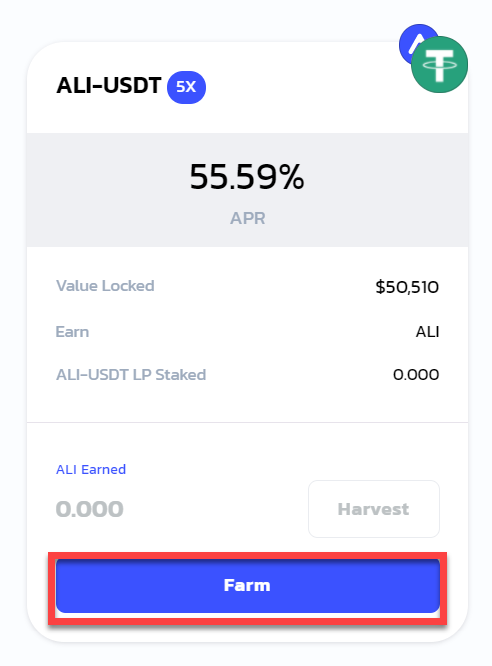Click the ALI-USDT pair title
492x666 pixels.
[x=109, y=85]
